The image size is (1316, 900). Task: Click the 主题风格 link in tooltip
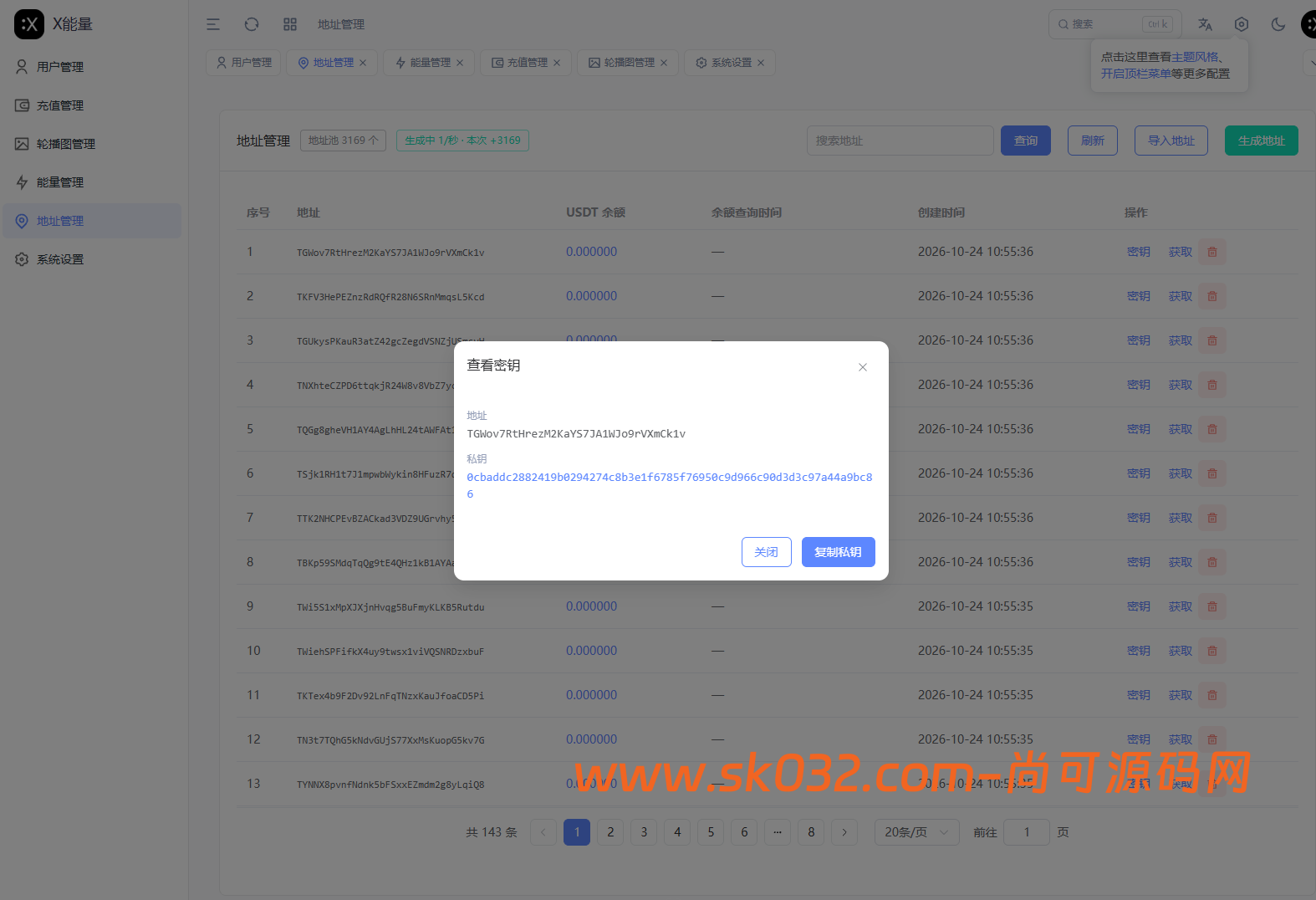coord(1195,57)
